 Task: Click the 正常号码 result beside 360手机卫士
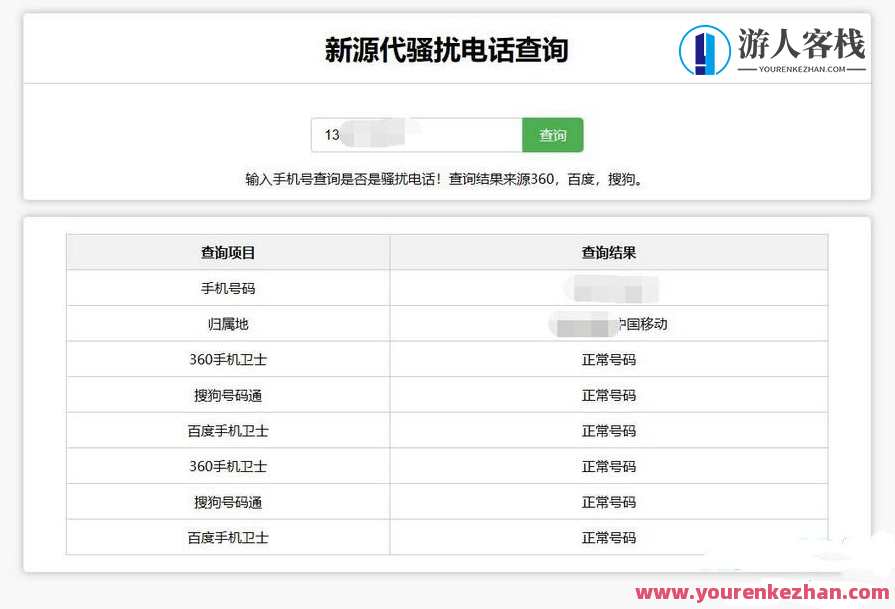[608, 359]
